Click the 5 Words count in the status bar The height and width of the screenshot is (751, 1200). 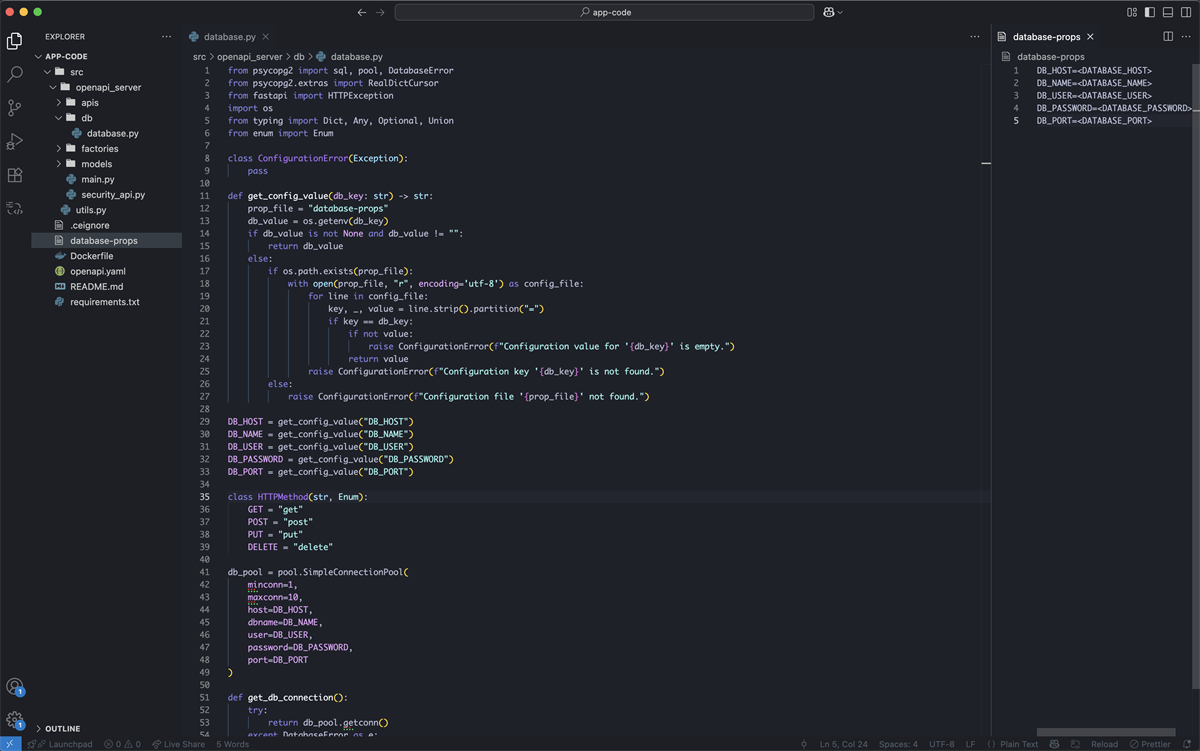[233, 744]
